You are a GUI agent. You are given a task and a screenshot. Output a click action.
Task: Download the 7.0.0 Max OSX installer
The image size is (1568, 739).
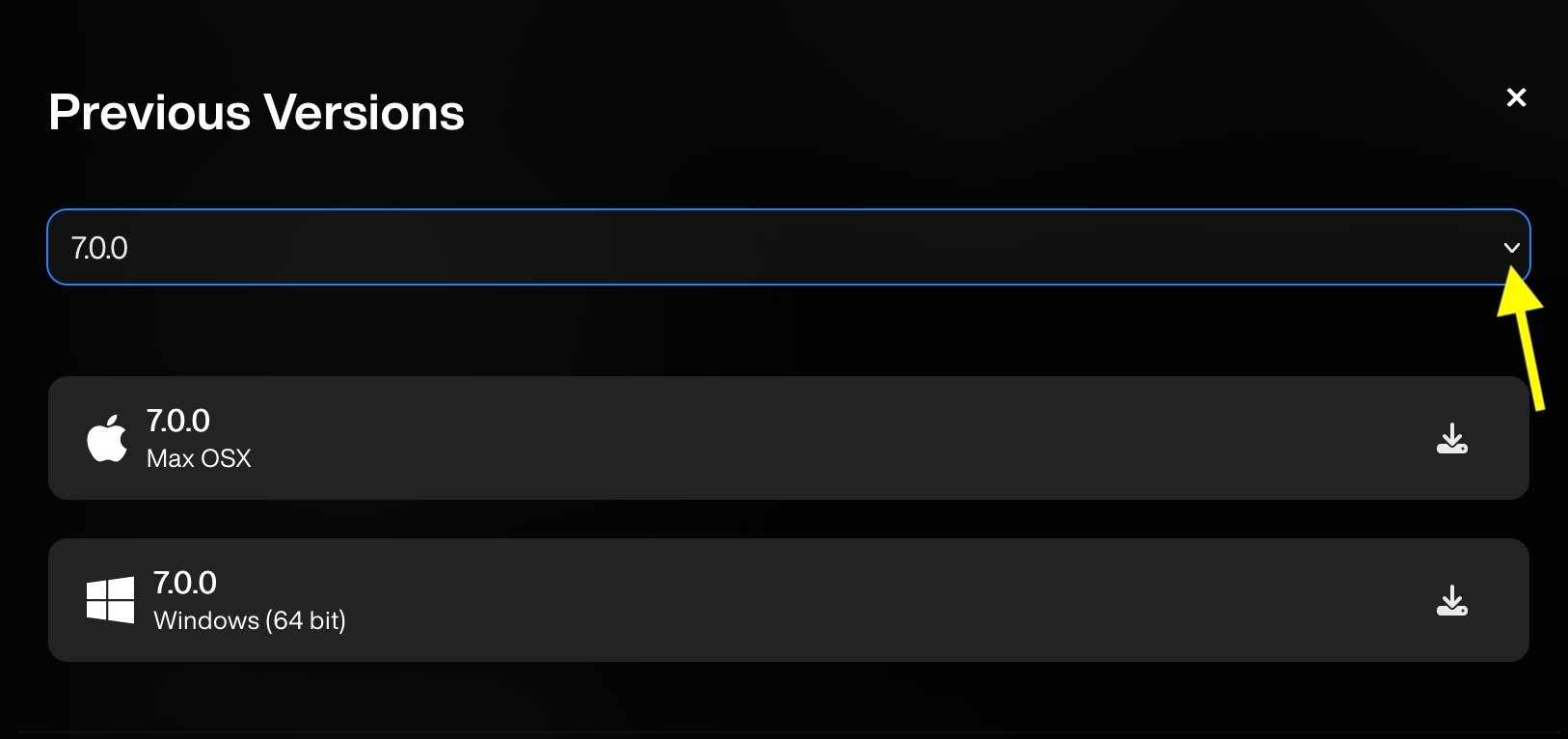click(x=1451, y=439)
